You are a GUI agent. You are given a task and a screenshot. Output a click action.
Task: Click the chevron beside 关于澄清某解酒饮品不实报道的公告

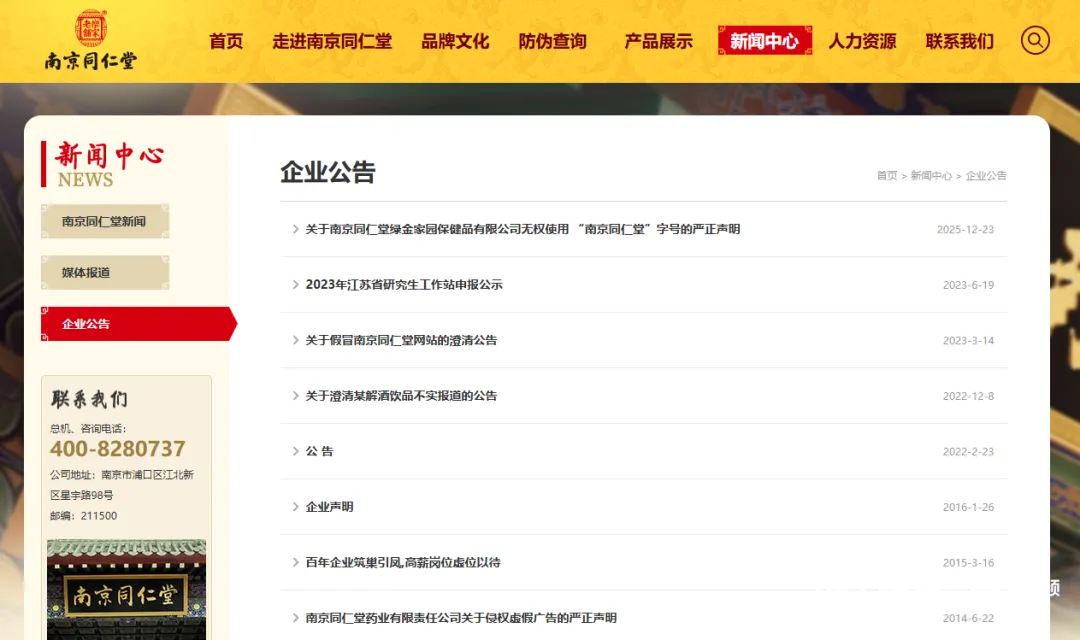point(295,396)
